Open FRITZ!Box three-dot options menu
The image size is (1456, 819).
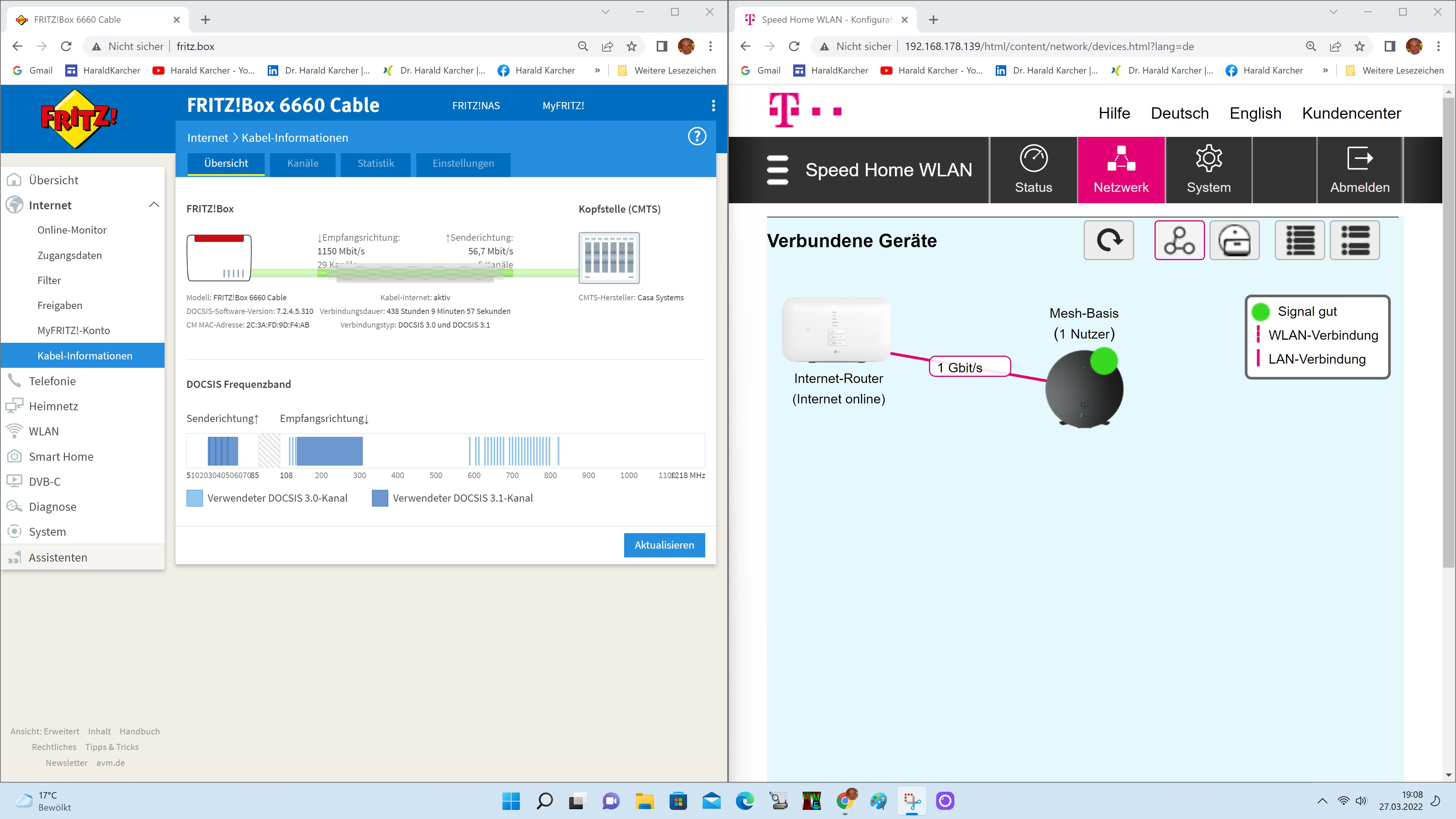click(713, 106)
